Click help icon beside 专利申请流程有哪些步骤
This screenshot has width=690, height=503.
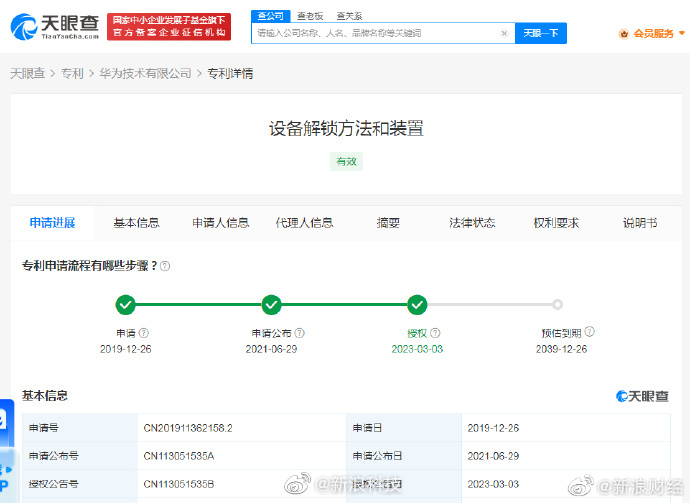tap(165, 266)
